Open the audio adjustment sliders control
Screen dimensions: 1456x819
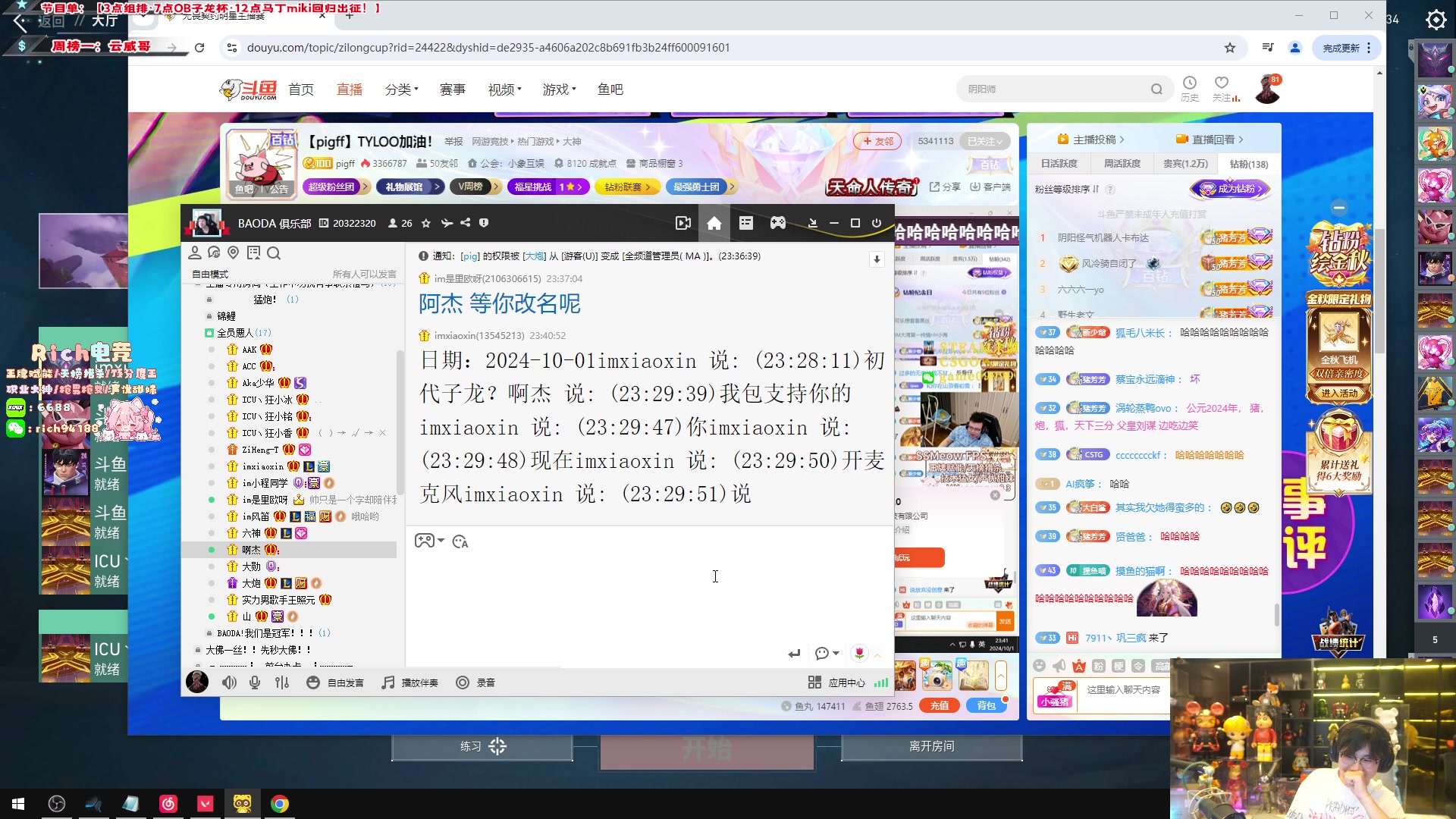(x=282, y=682)
